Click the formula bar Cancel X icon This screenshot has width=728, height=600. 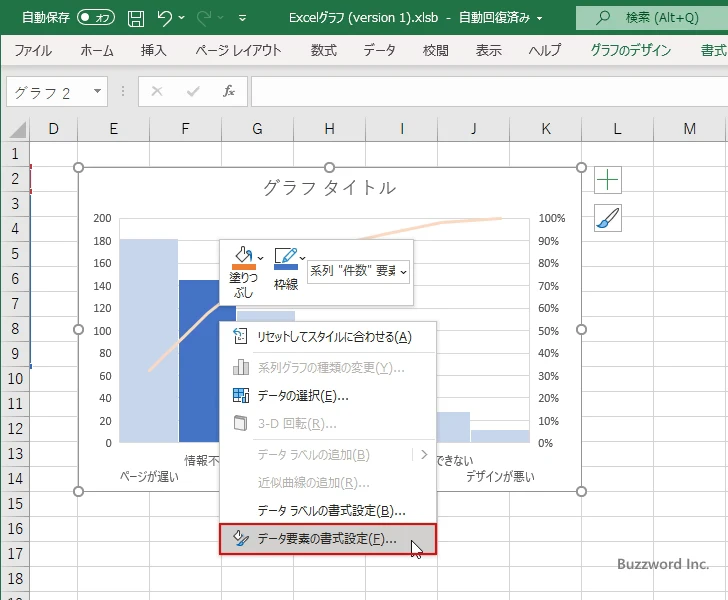click(x=157, y=91)
